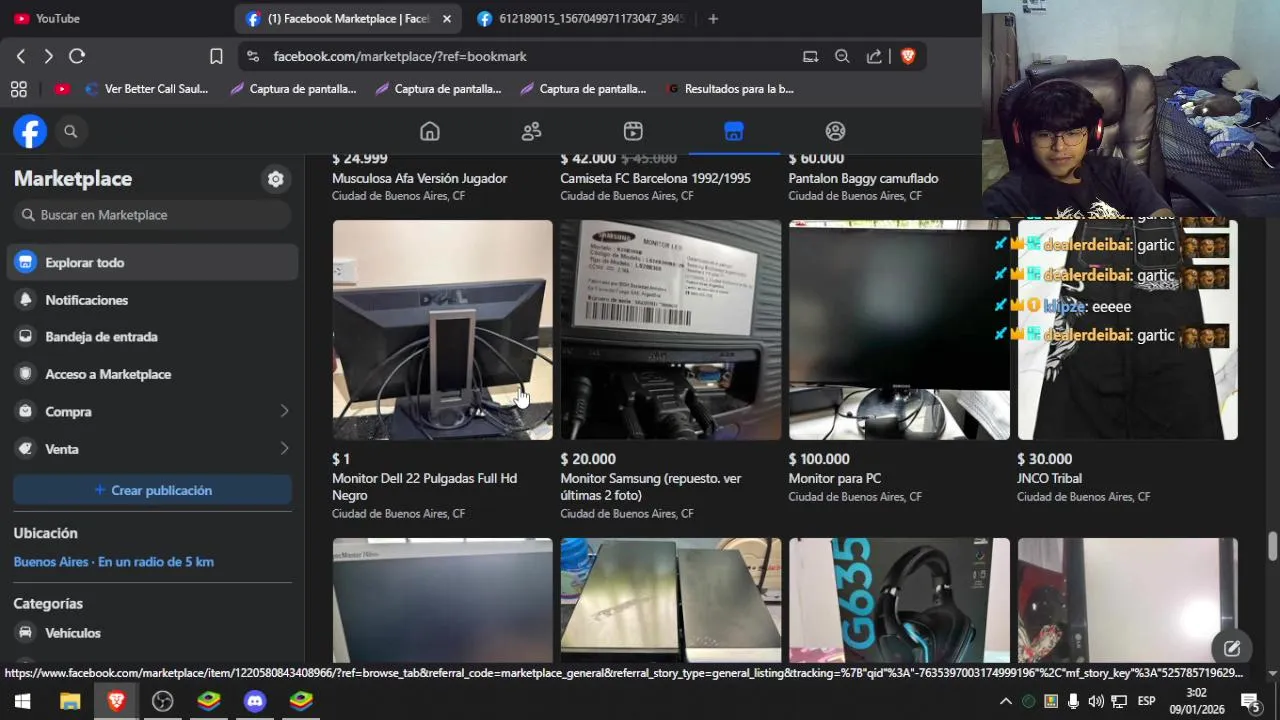Click the zoom magnifier icon in address bar

pos(842,56)
